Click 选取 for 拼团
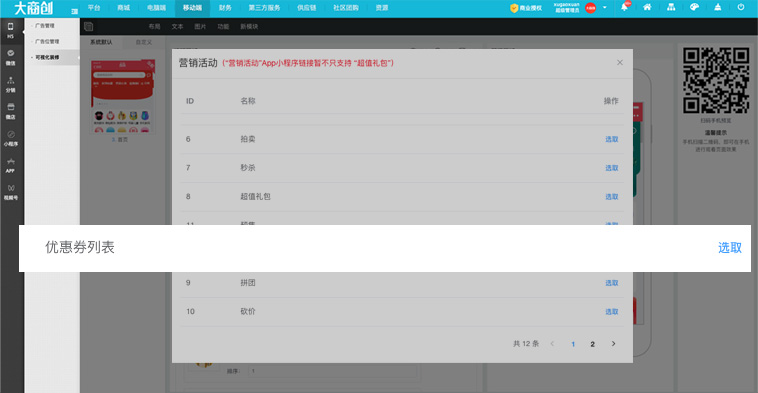758x393 pixels. (612, 283)
